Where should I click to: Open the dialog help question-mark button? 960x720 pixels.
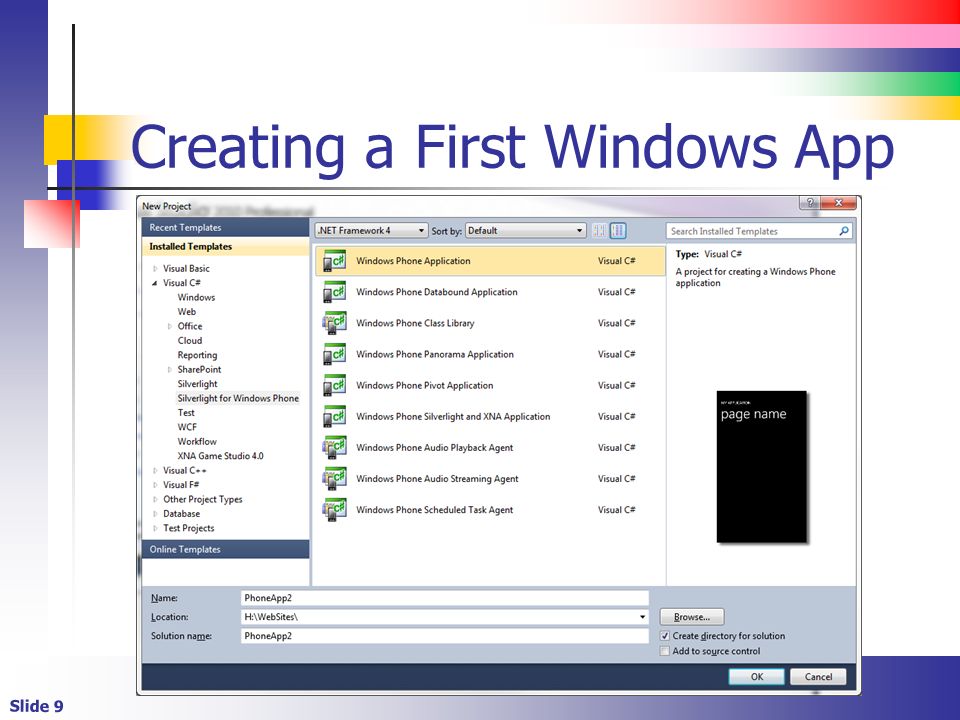(x=809, y=203)
